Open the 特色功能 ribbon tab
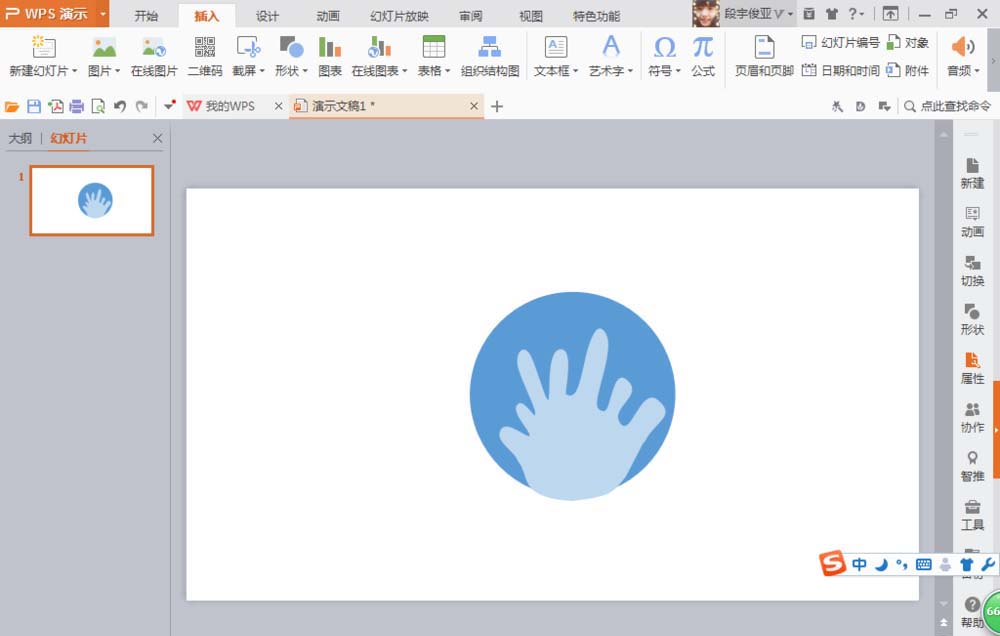 (596, 16)
